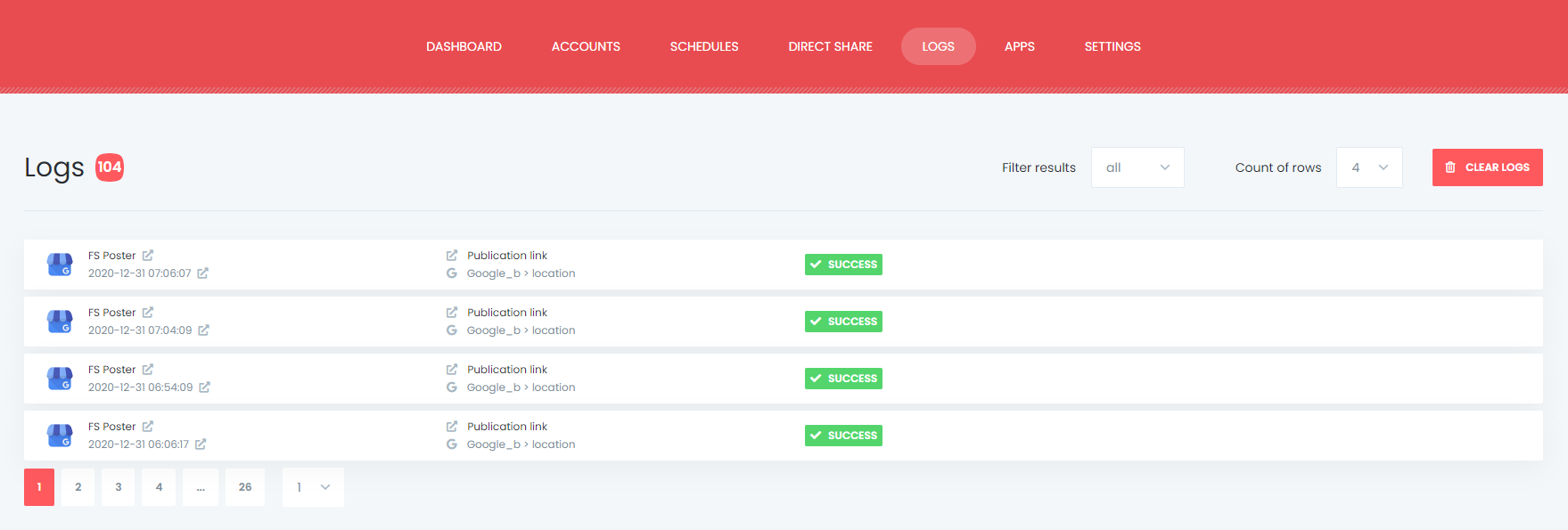The image size is (1568, 530).
Task: Open Publication link text in 06:06:17 row
Action: point(507,427)
